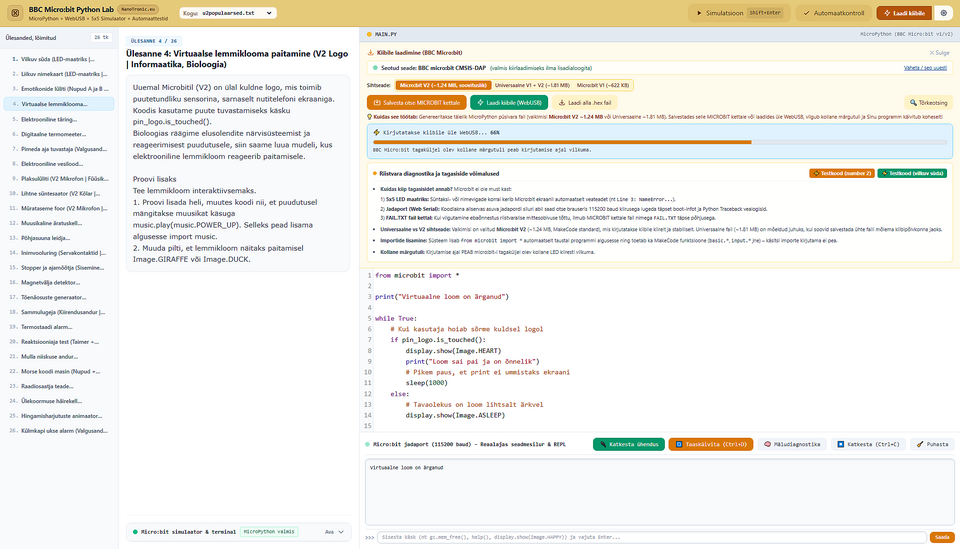Select target Universaalne V1 + V2
The width and height of the screenshot is (960, 549).
coord(532,85)
